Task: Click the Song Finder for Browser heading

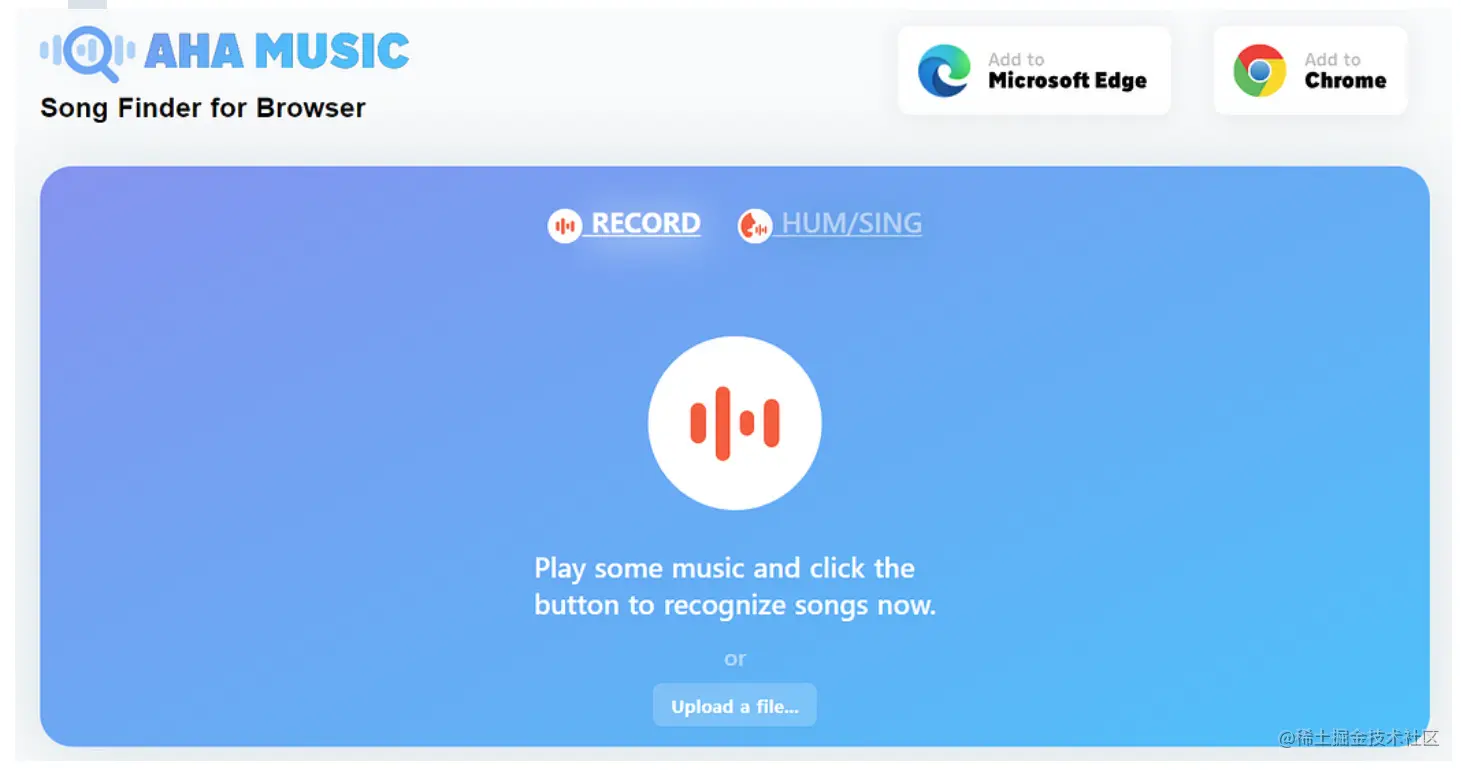Action: click(x=203, y=108)
